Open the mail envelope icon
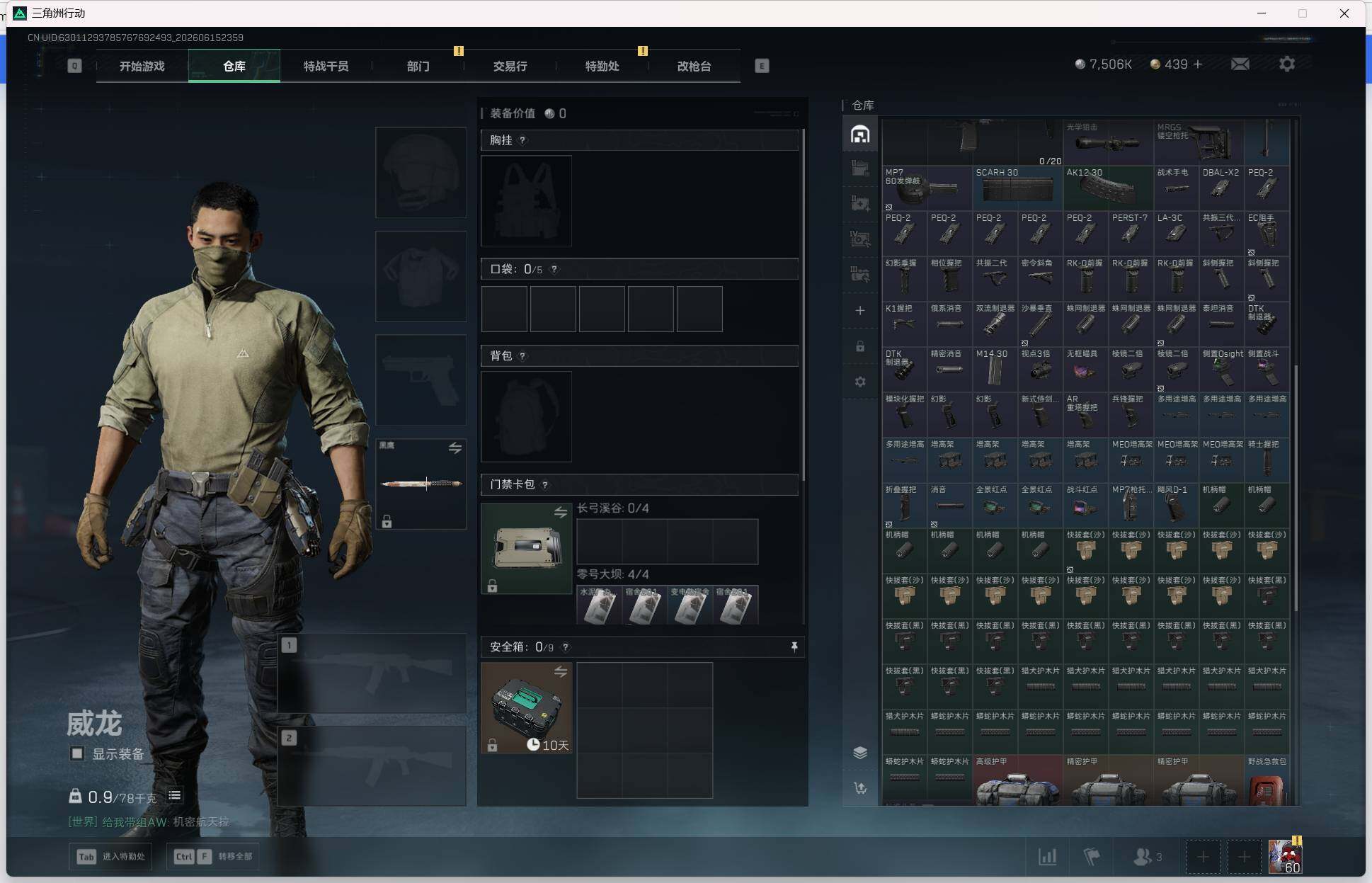The height and width of the screenshot is (883, 1372). [x=1240, y=64]
